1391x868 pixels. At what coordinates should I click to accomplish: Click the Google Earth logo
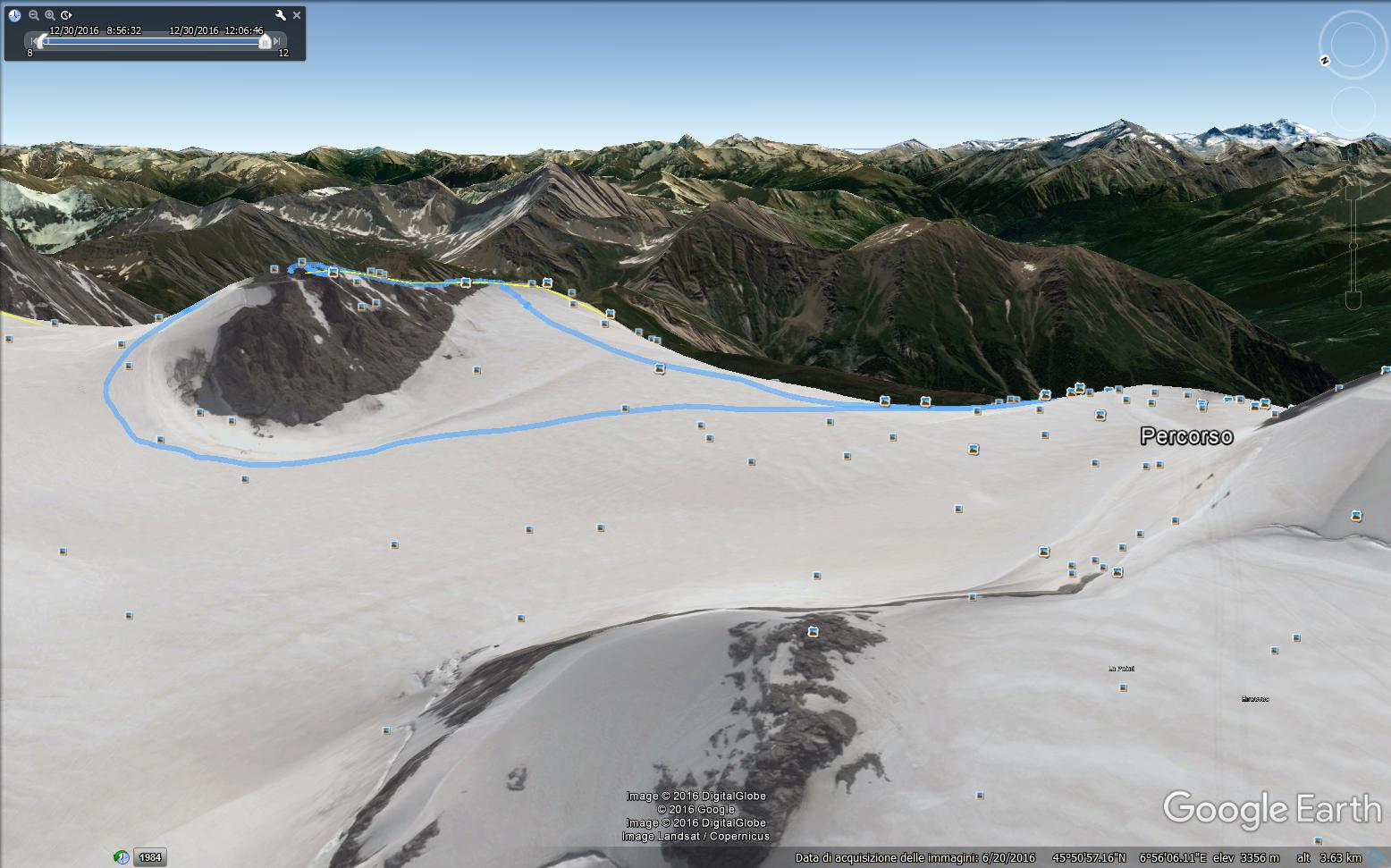(x=1272, y=808)
